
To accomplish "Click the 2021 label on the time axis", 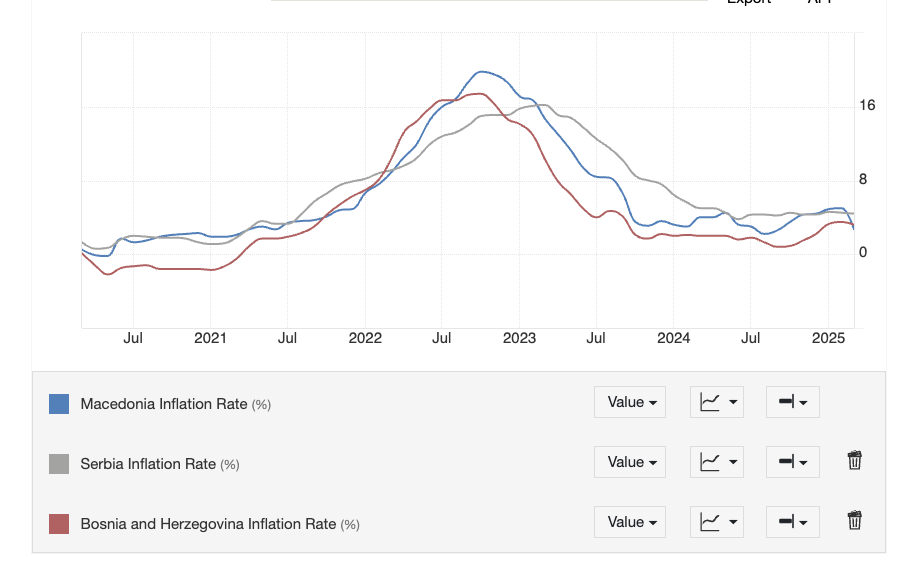I will [x=210, y=338].
